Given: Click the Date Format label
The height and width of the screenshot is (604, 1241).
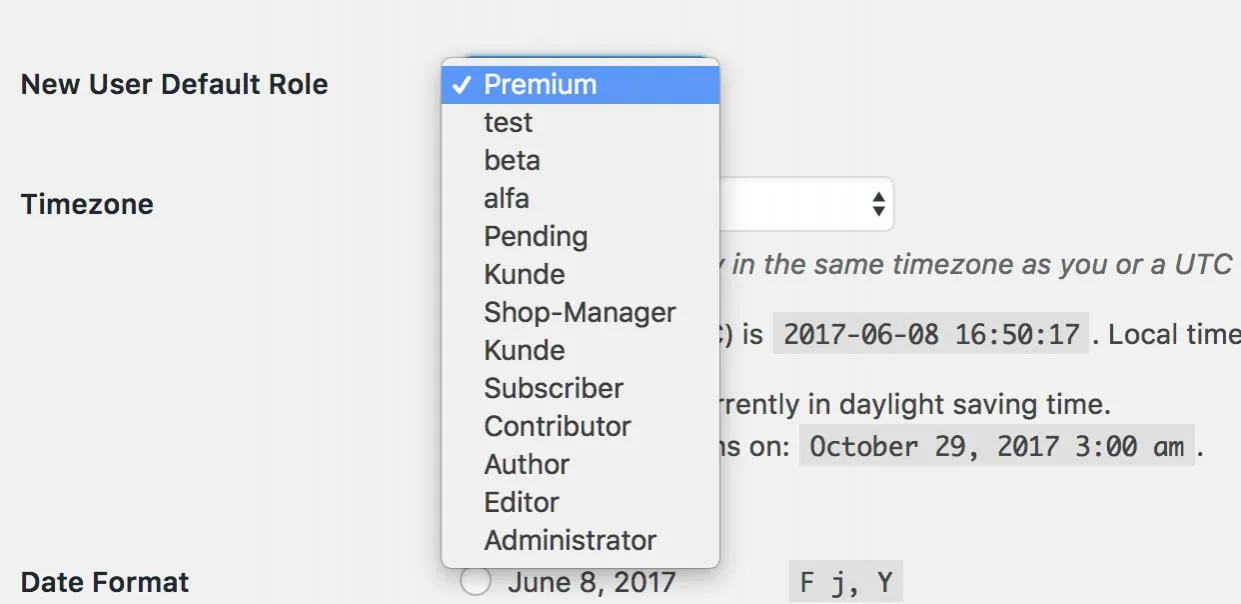Looking at the screenshot, I should tap(105, 582).
